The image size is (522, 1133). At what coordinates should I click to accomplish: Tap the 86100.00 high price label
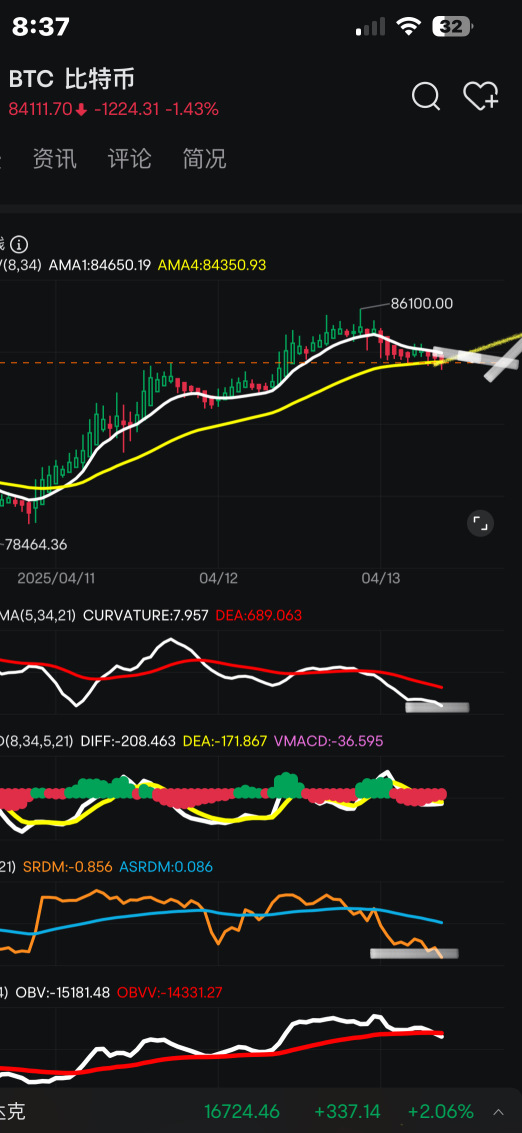tap(422, 303)
